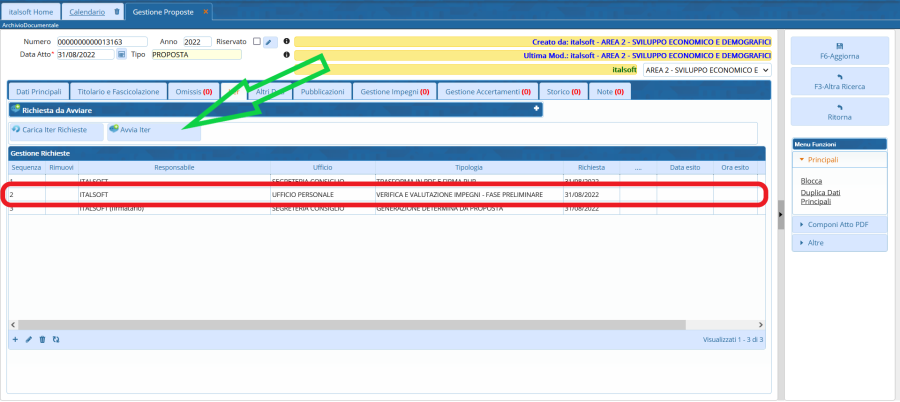Image resolution: width=900 pixels, height=402 pixels.
Task: Click the trash delete icon below grid
Action: click(x=42, y=340)
